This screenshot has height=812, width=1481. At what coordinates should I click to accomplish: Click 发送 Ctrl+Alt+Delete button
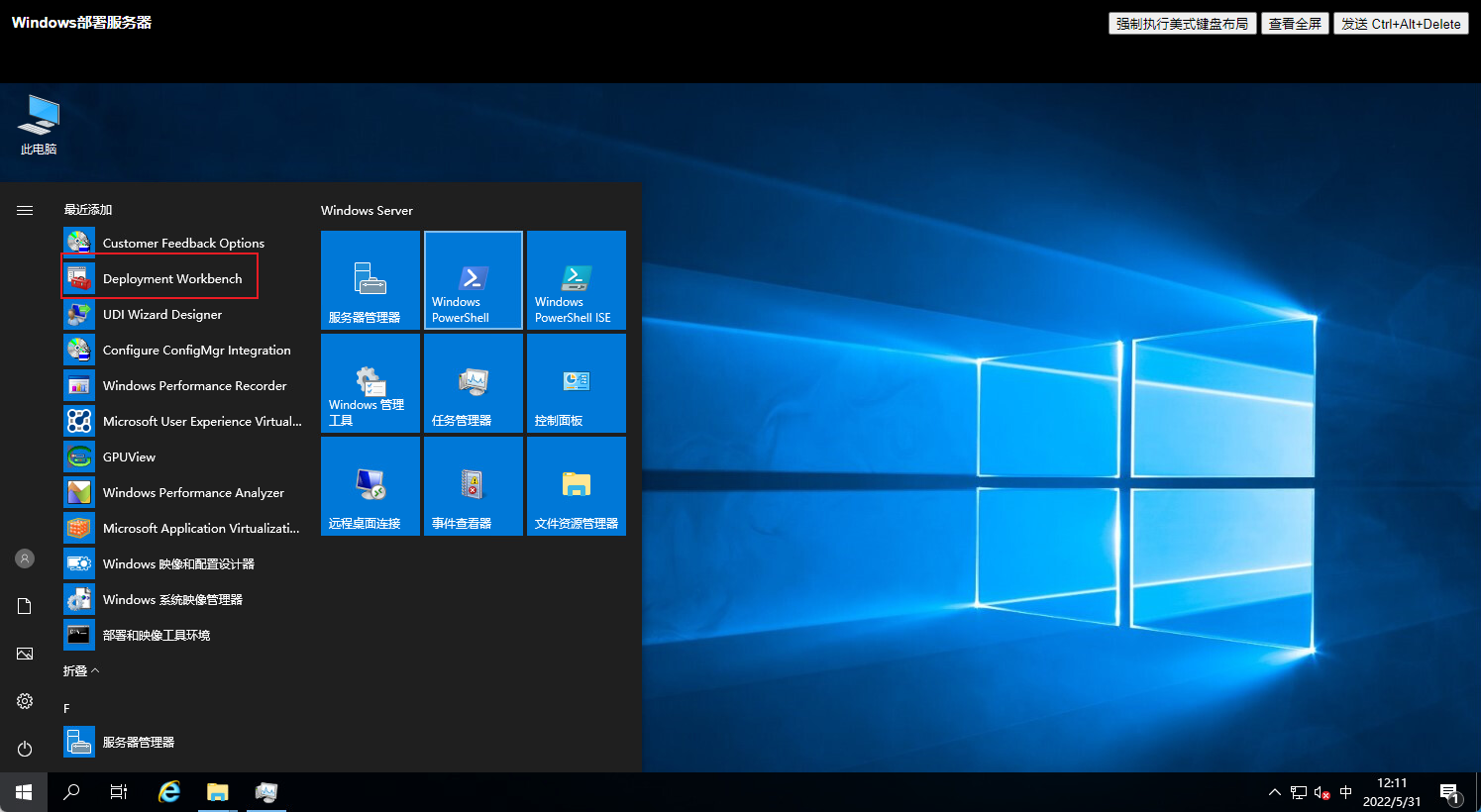1401,24
